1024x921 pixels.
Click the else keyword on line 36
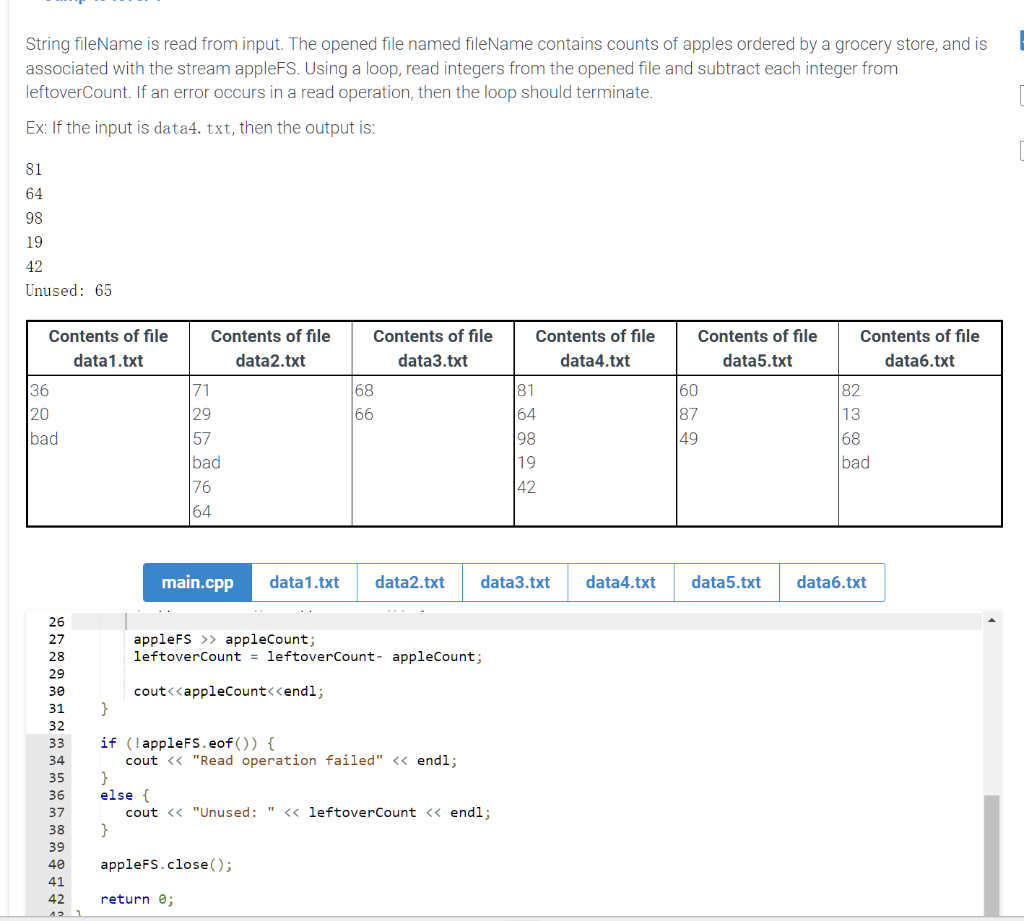pos(116,796)
